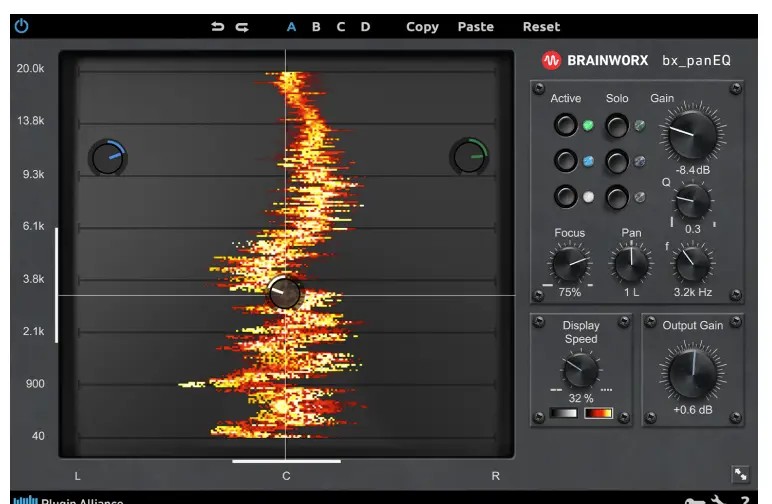Switch to settings slot C
The height and width of the screenshot is (504, 772).
341,27
